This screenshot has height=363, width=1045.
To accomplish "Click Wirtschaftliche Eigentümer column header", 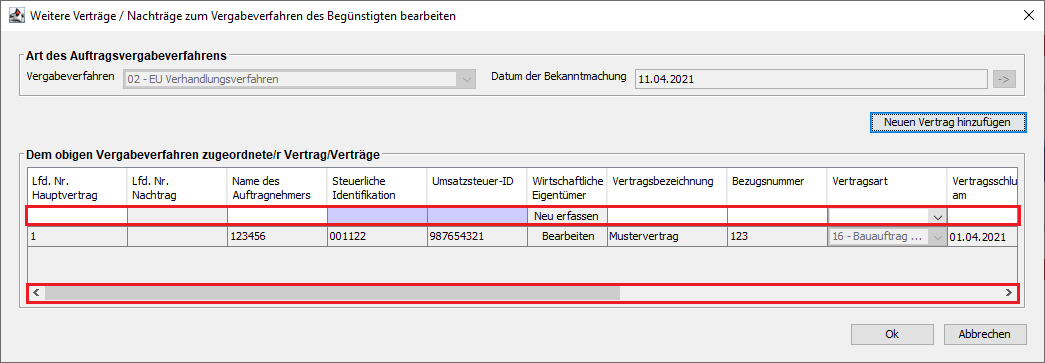I will (567, 188).
